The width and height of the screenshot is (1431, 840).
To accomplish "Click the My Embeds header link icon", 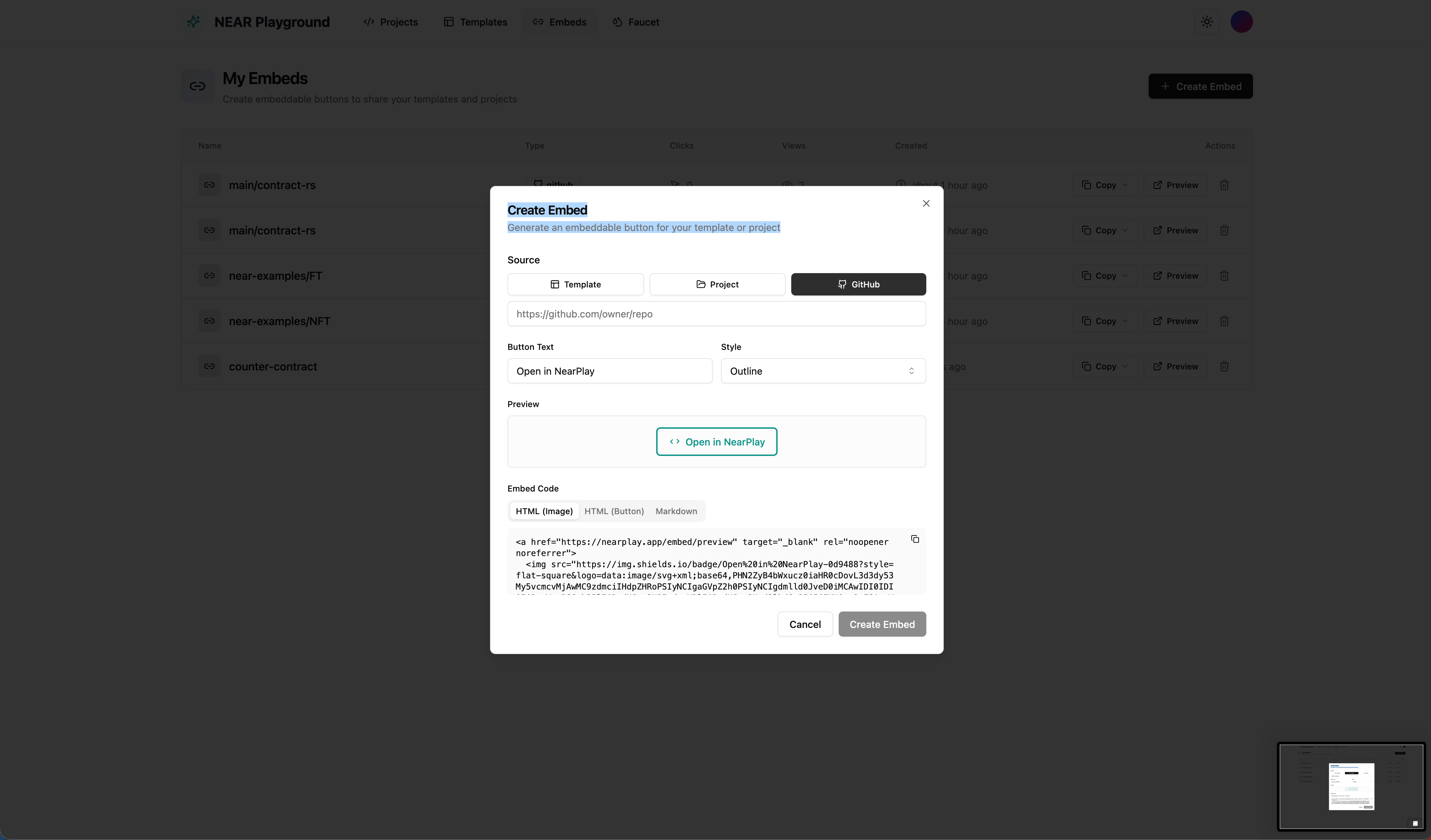I will 198,86.
